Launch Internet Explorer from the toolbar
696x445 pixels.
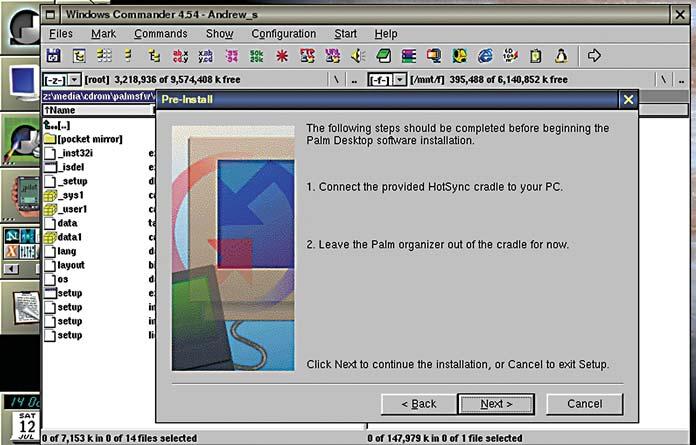(x=485, y=56)
